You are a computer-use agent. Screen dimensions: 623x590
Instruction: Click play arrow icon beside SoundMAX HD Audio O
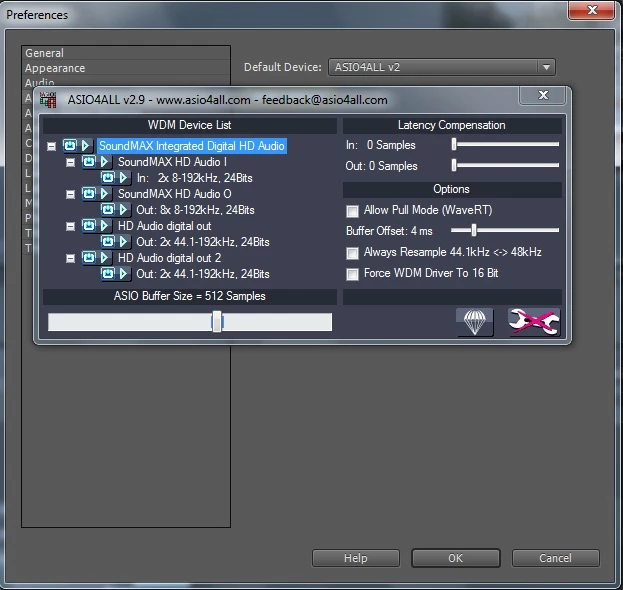pyautogui.click(x=104, y=193)
